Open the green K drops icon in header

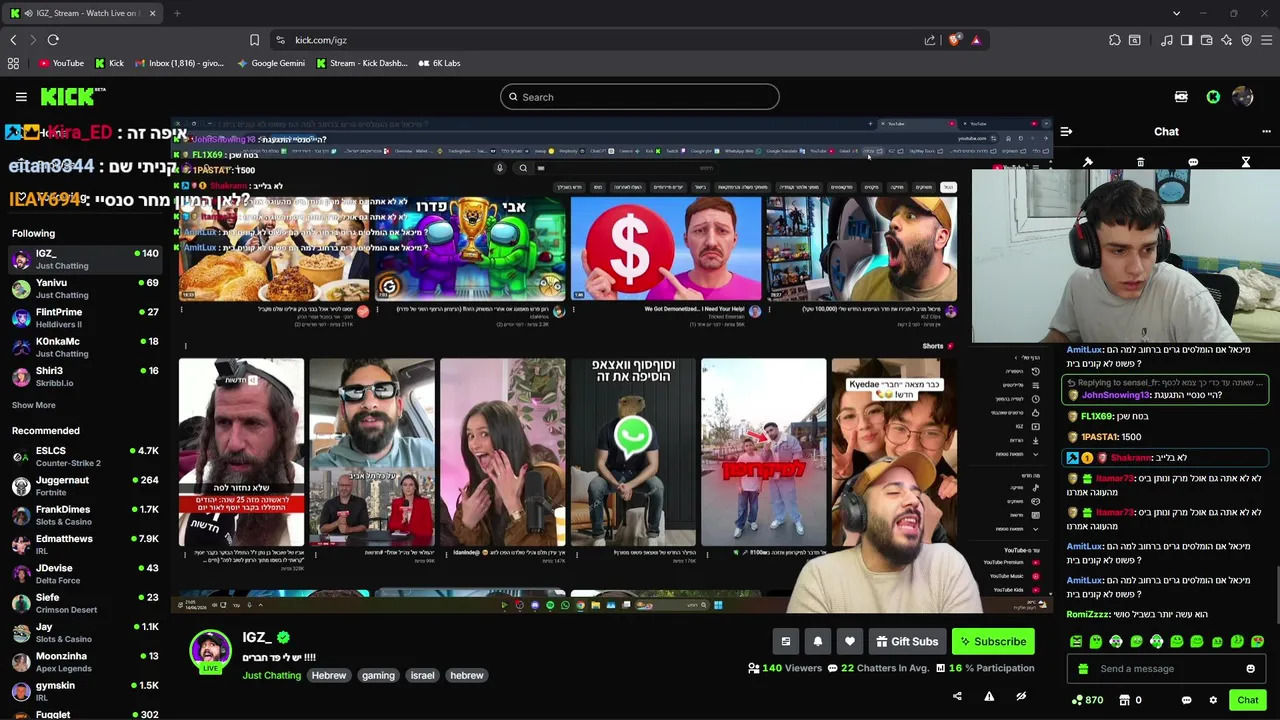coord(1213,97)
